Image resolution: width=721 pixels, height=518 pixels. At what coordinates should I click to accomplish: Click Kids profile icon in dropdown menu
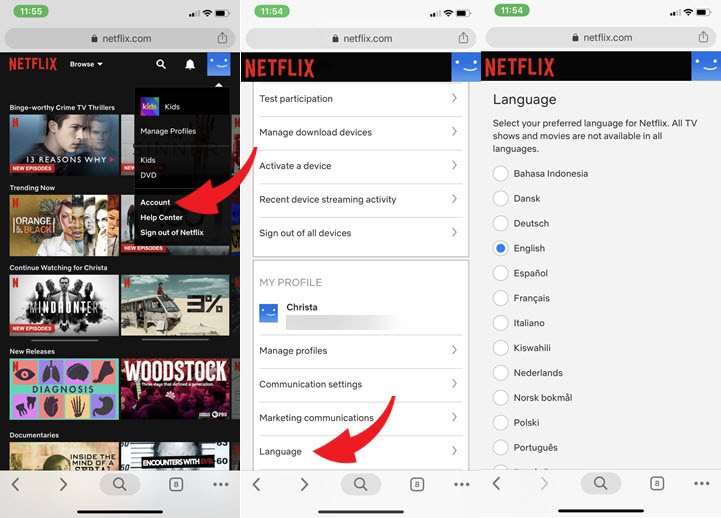pos(149,106)
